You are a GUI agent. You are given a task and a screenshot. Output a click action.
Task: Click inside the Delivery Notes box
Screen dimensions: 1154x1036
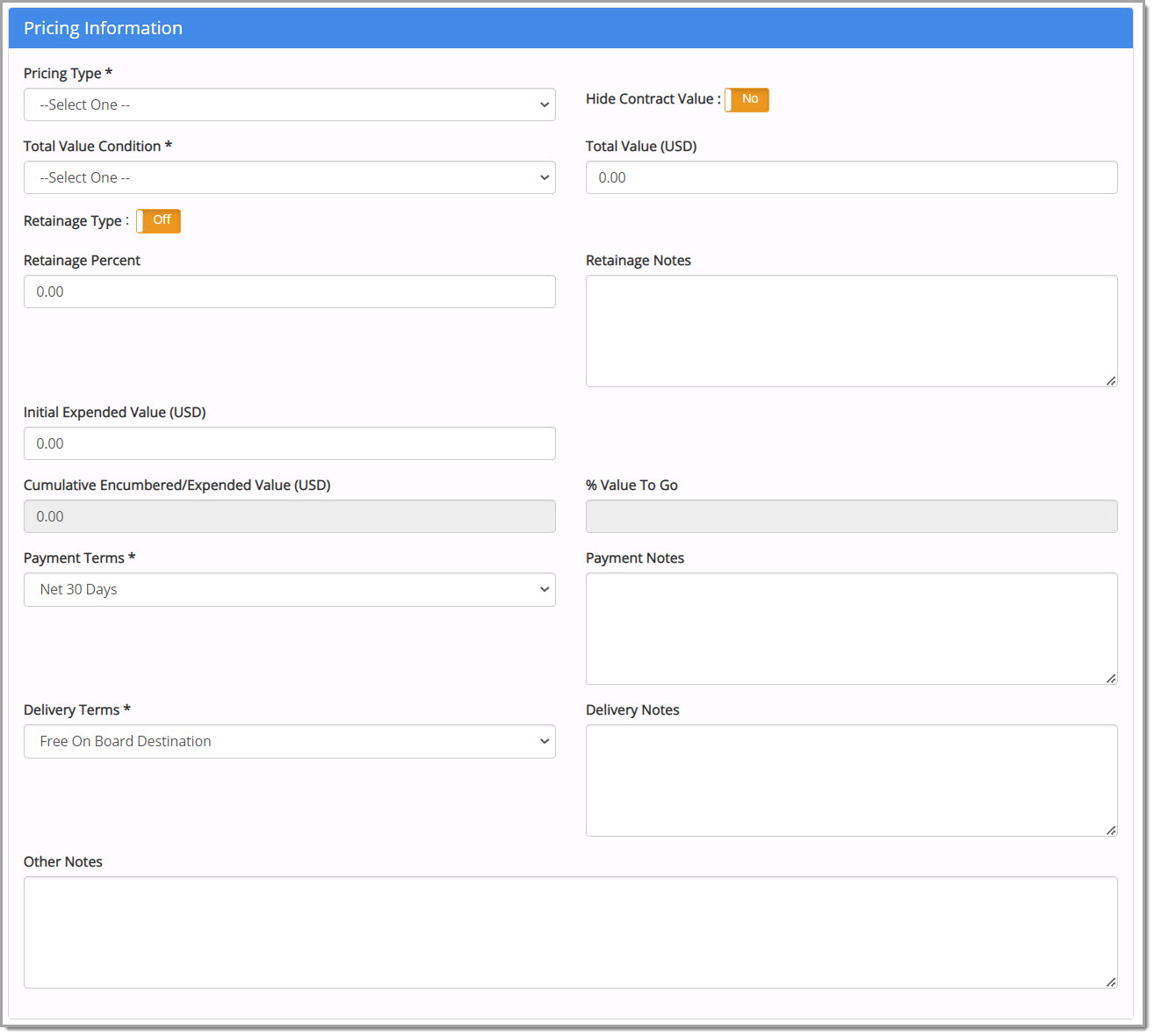(x=851, y=781)
